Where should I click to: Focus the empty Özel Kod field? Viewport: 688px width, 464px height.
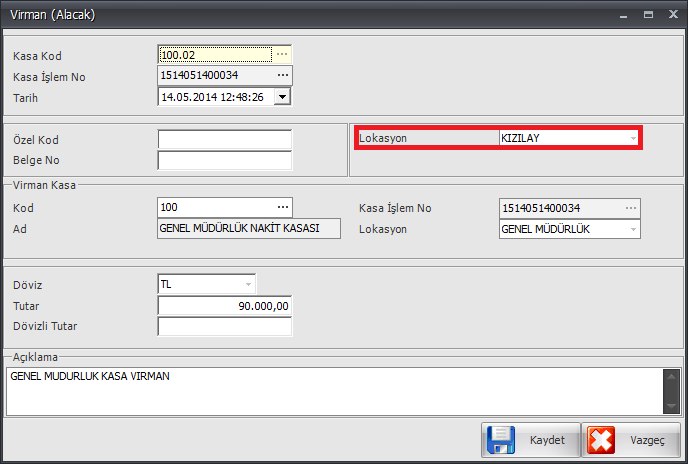[x=225, y=140]
